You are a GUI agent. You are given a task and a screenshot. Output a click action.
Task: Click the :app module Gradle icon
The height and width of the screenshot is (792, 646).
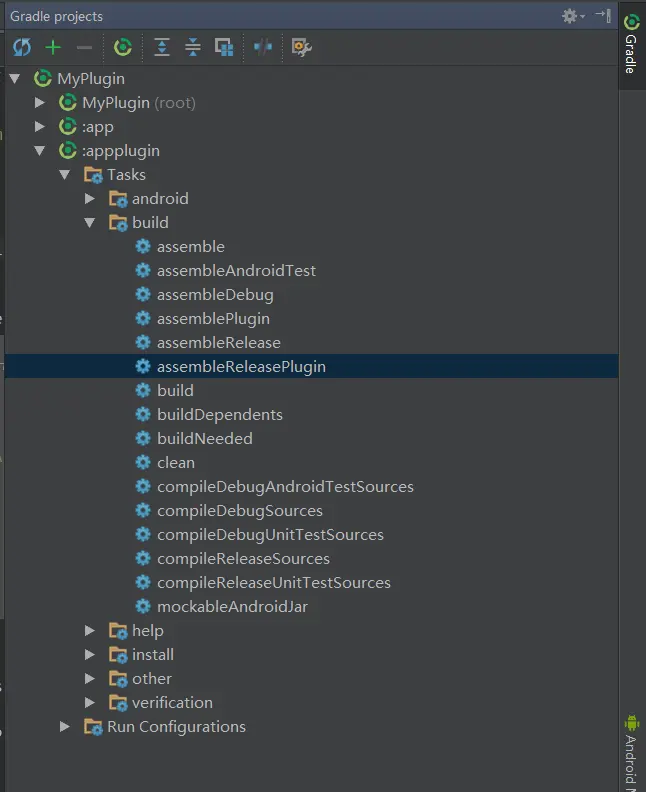coord(68,126)
